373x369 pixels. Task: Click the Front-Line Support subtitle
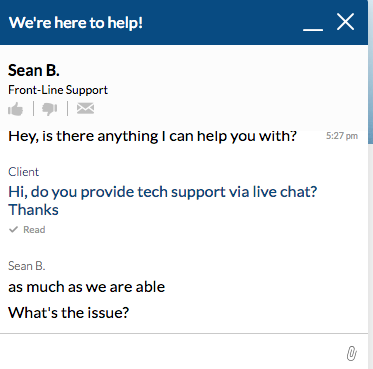[58, 90]
